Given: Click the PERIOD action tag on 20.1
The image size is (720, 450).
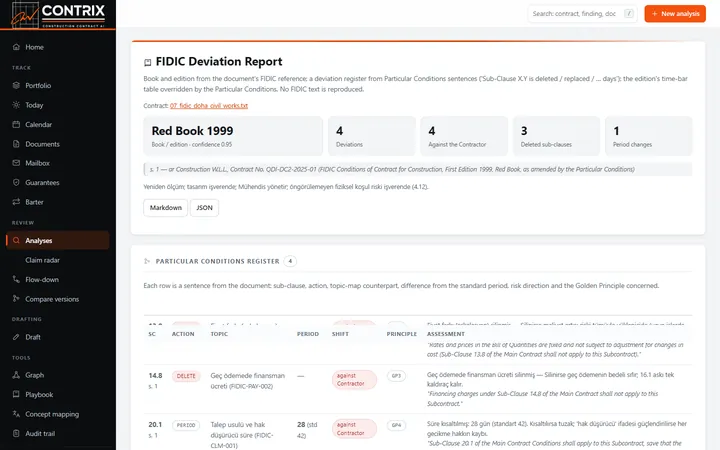Looking at the screenshot, I should click(186, 425).
